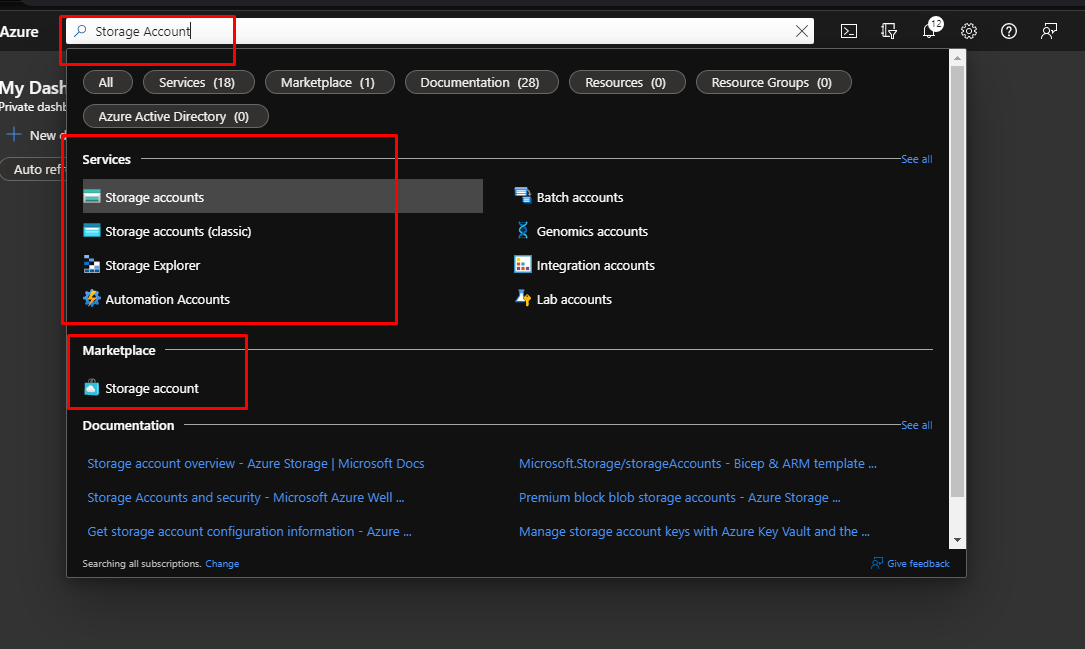Click See all next to Documentation
This screenshot has width=1085, height=649.
916,425
